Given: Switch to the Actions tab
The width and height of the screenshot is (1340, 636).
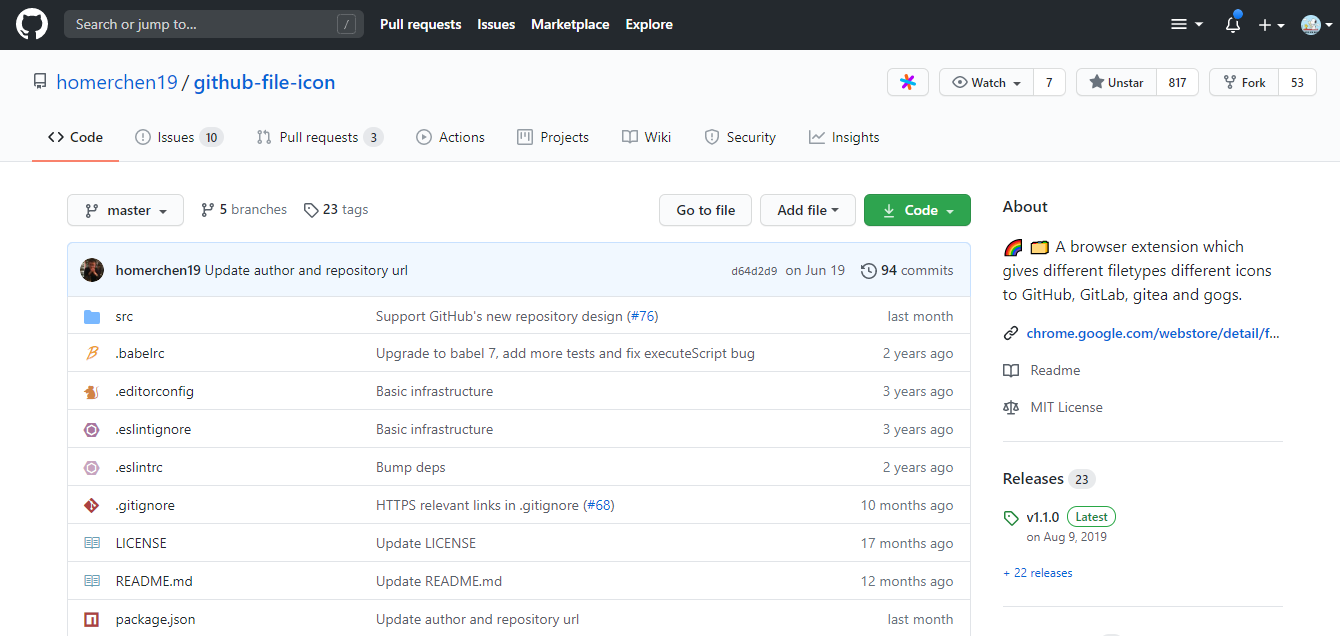Looking at the screenshot, I should click(450, 137).
